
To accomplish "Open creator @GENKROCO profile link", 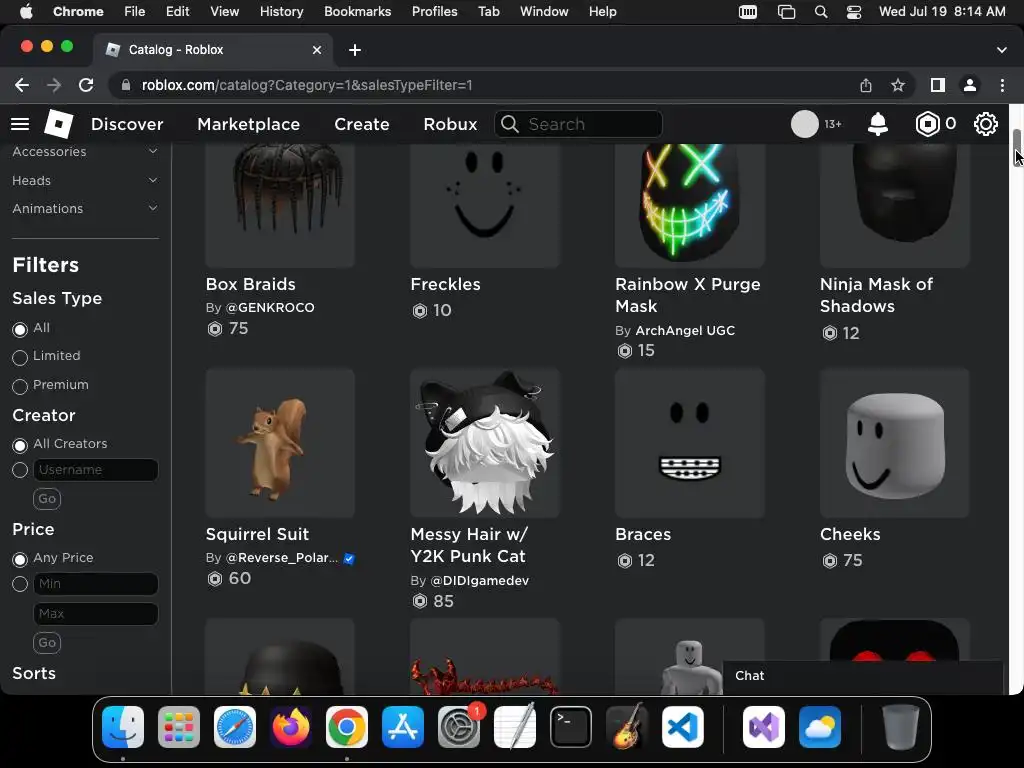I will tap(270, 308).
